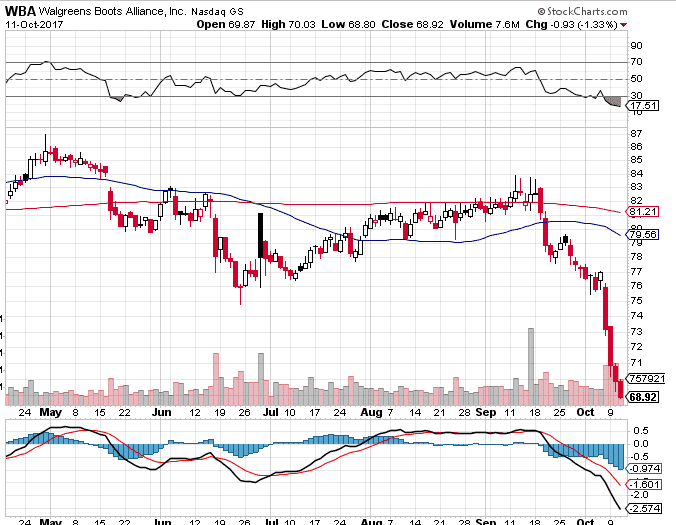Click the 0.5 MACD axis label

[x=641, y=431]
